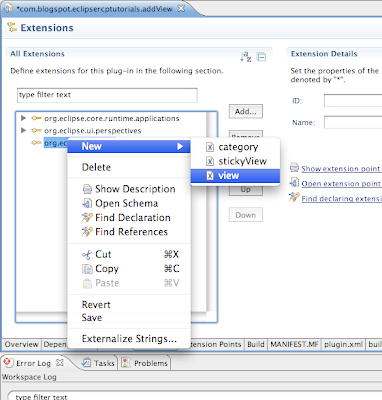Click the Show Description menu icon

pyautogui.click(x=87, y=189)
